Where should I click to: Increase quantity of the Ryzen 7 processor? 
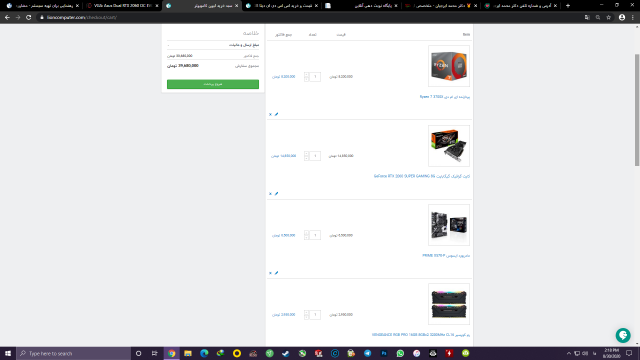(x=307, y=75)
